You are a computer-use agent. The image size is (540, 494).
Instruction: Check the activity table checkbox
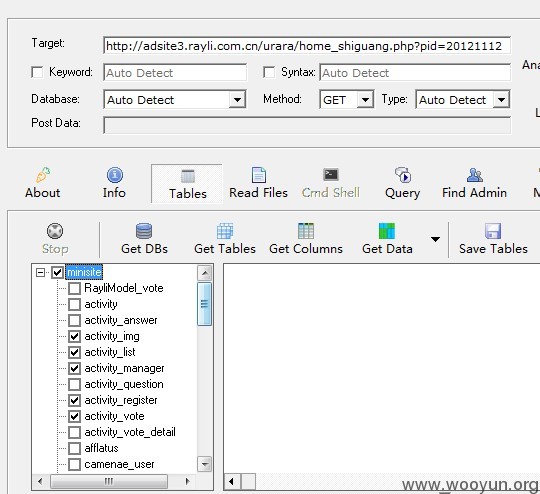click(74, 305)
